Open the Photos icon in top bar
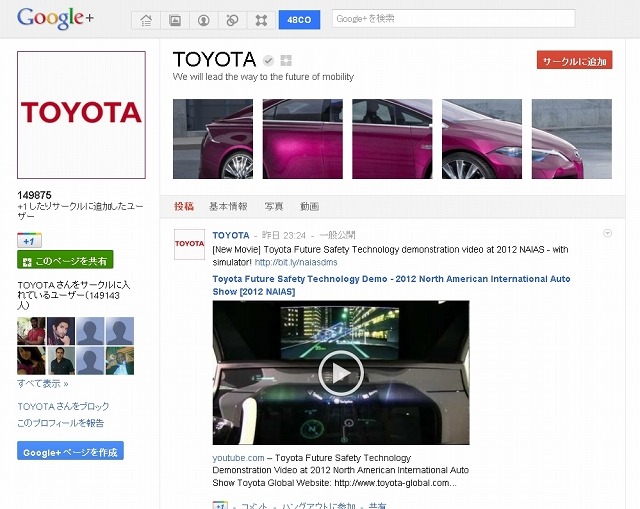The height and width of the screenshot is (509, 640). 175,20
